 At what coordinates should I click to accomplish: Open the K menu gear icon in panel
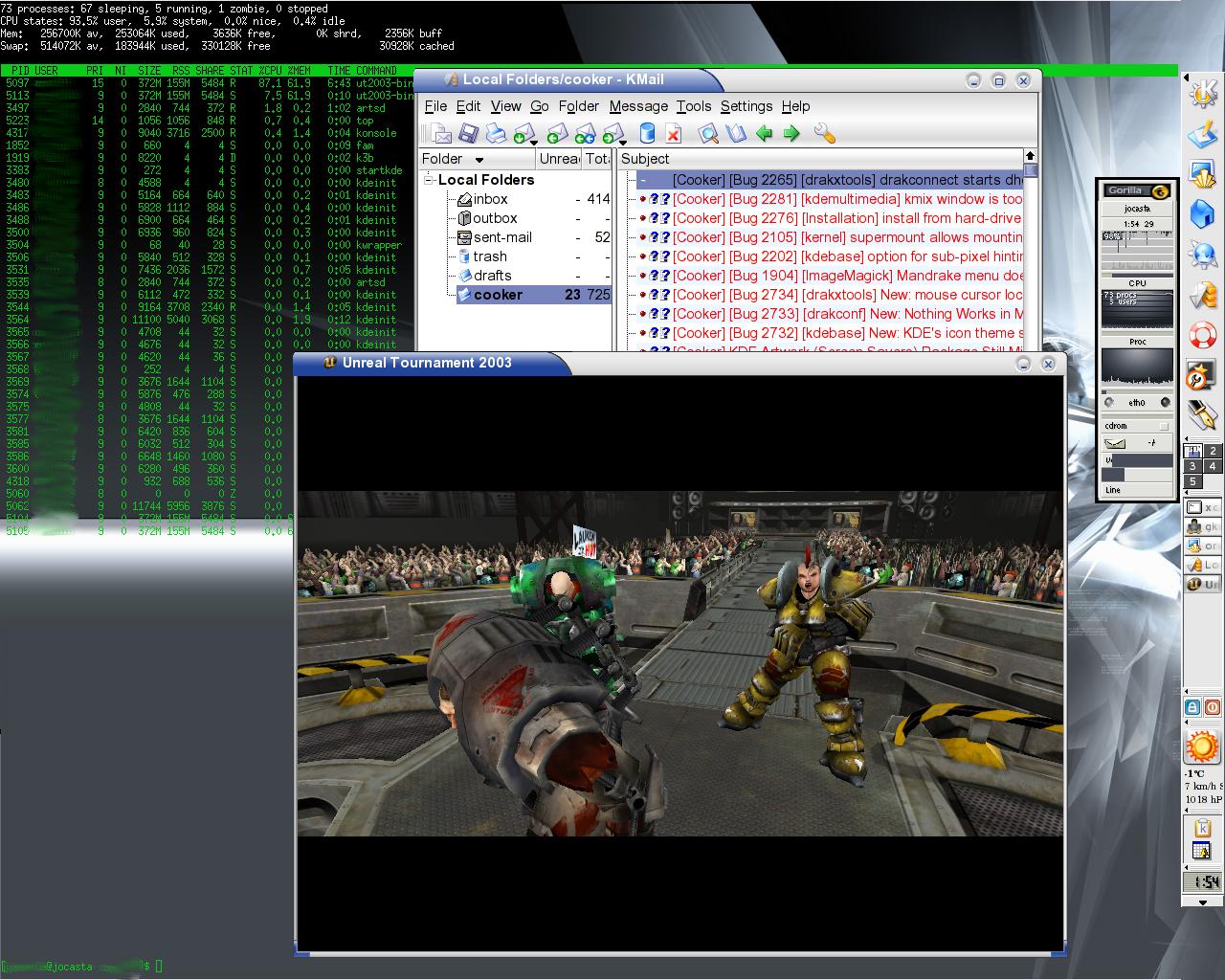[1202, 93]
